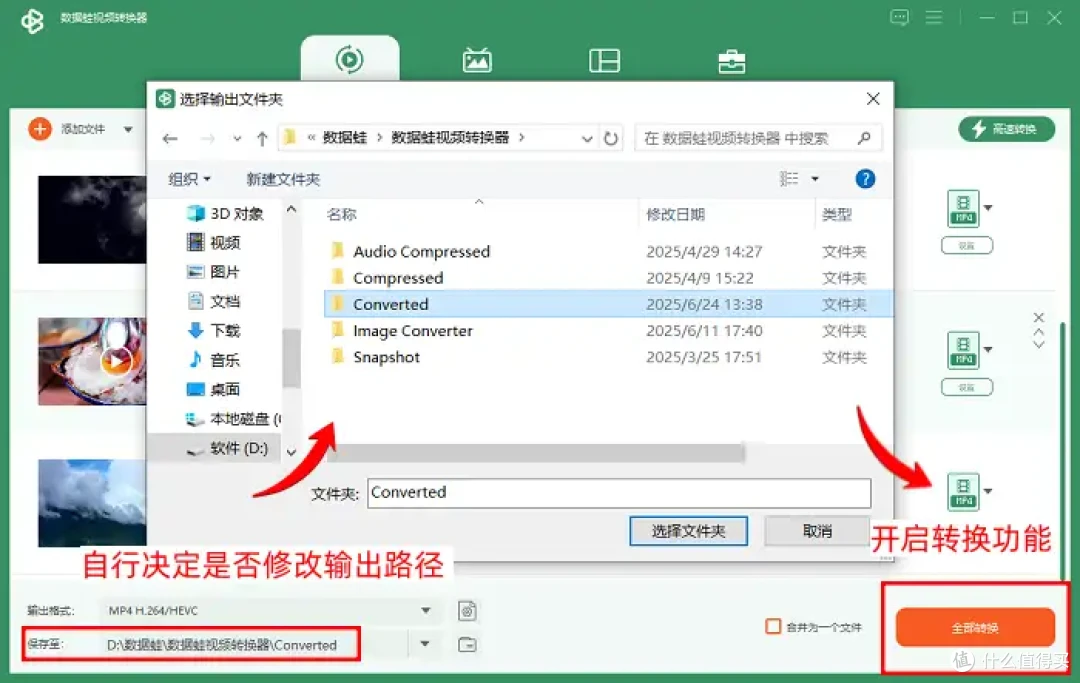Select 下载 in navigation pane
This screenshot has width=1080, height=683.
click(x=214, y=330)
